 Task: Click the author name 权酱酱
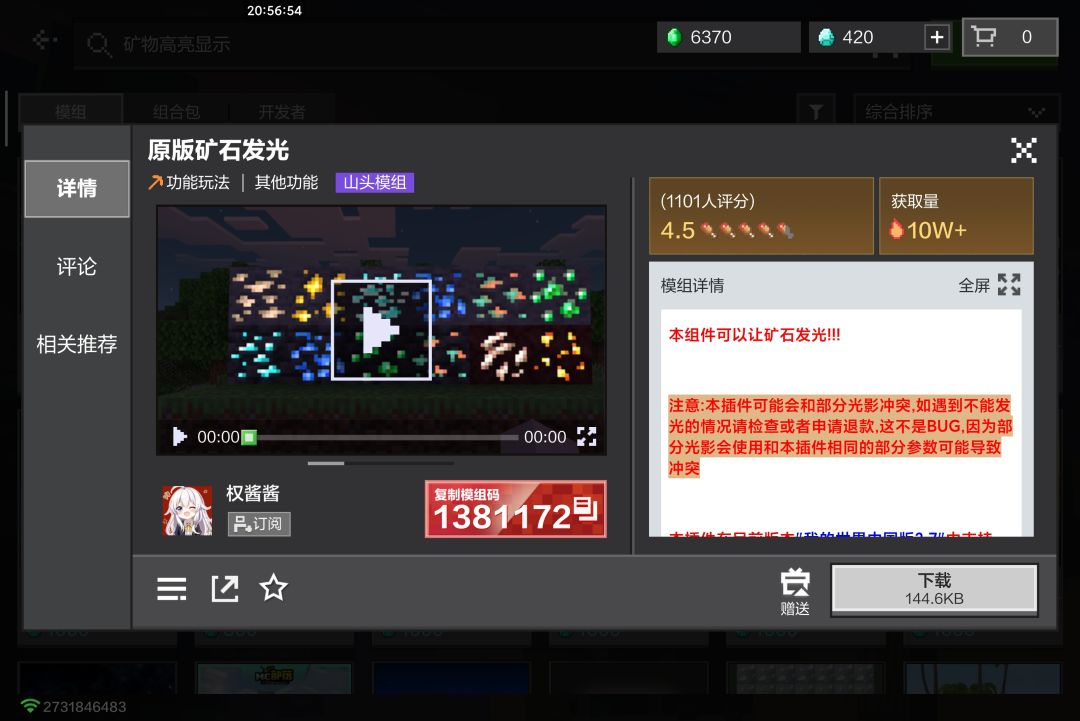point(253,493)
